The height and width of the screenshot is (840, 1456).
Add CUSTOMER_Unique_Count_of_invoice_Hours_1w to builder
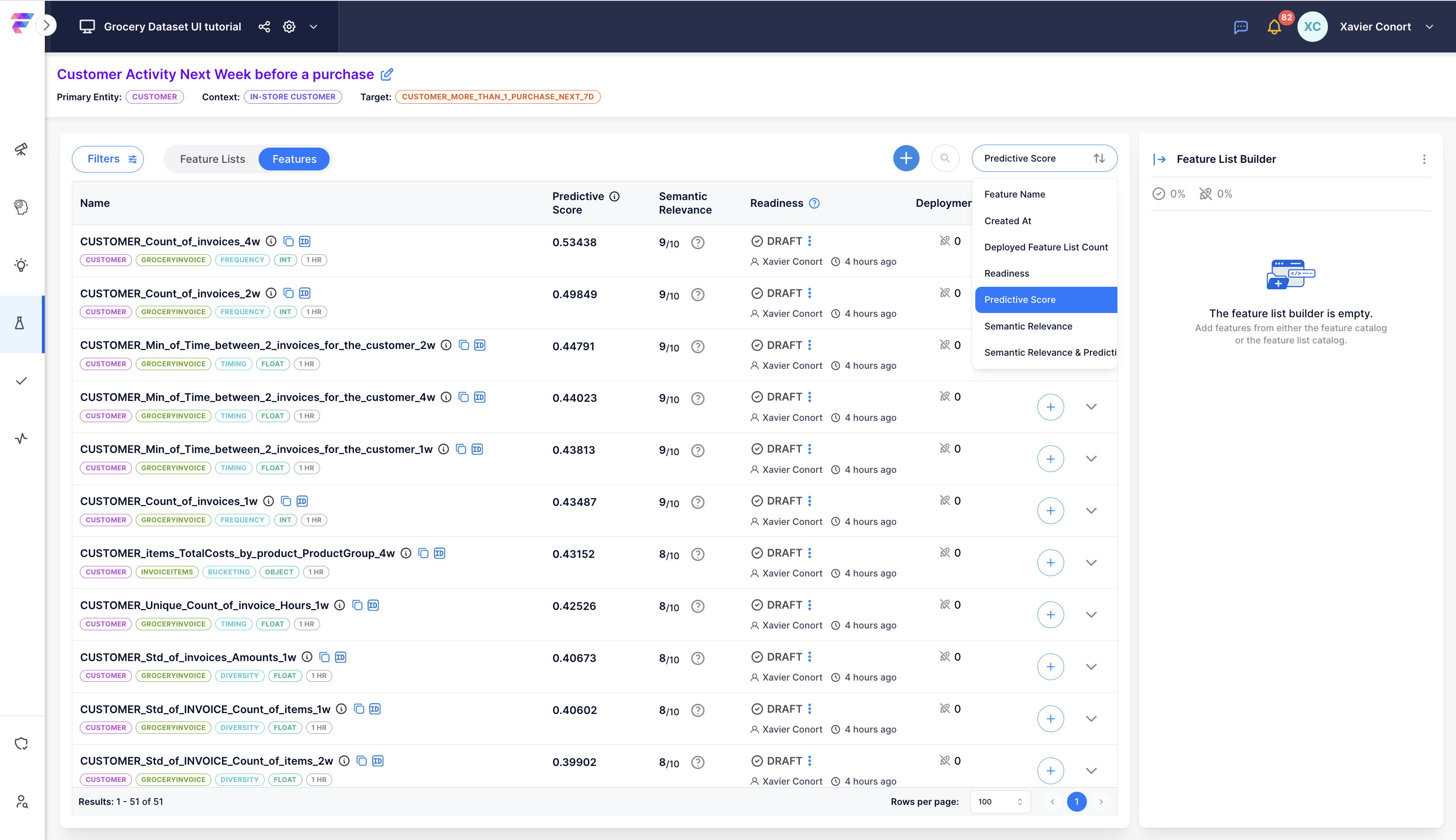1051,615
